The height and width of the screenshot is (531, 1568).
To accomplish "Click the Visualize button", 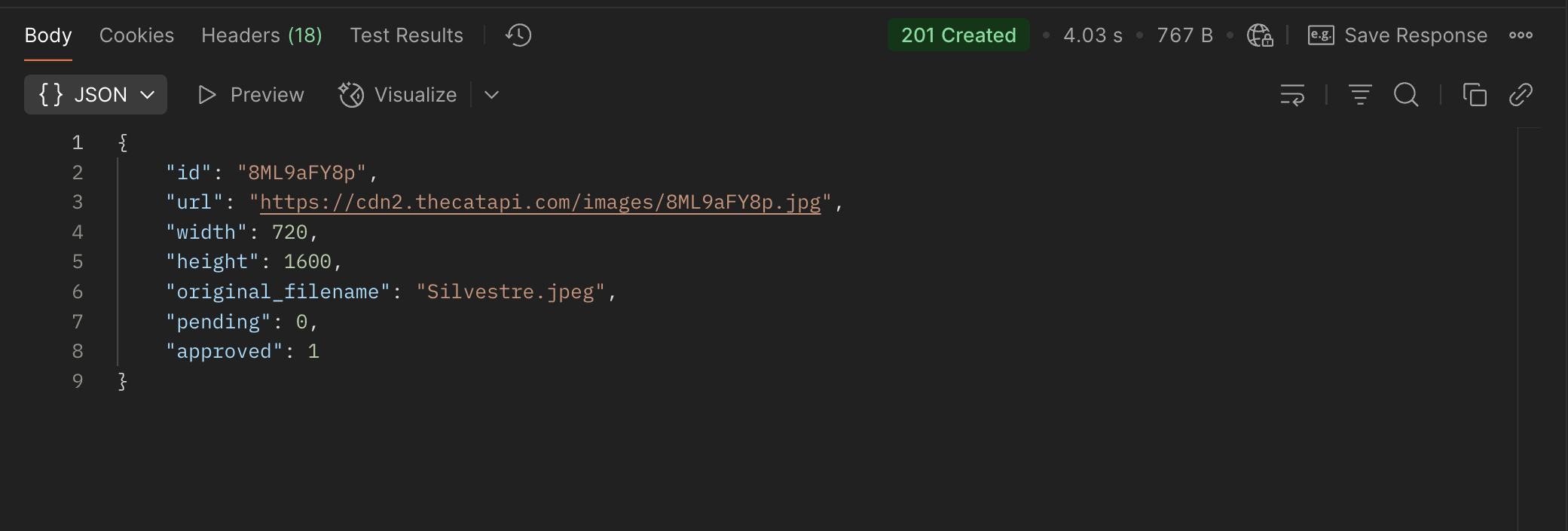I will tap(398, 95).
